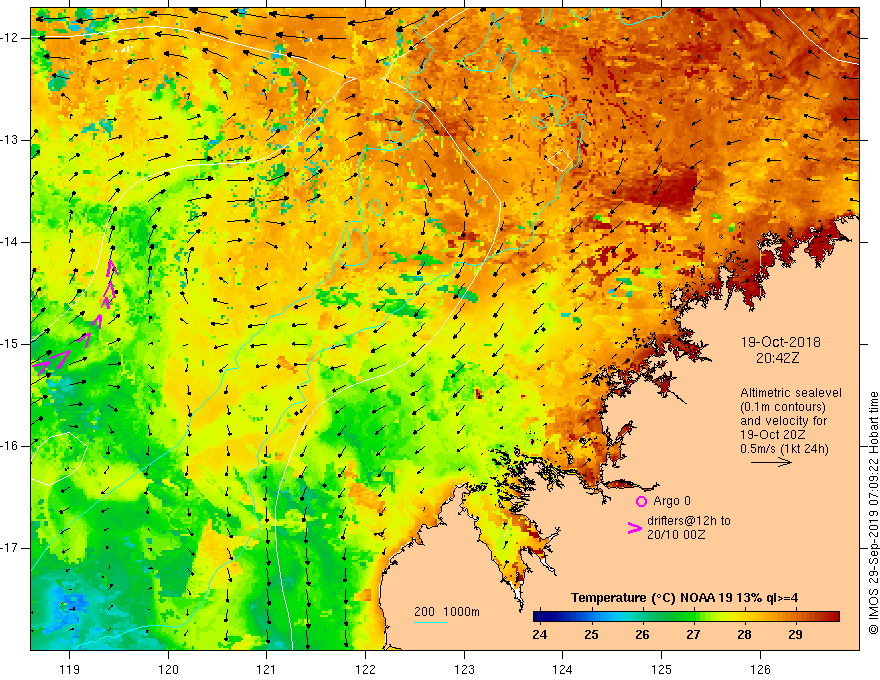Click the cyan 200 1000m depth line sample
Viewport: 880px width, 680px height.
tap(431, 622)
